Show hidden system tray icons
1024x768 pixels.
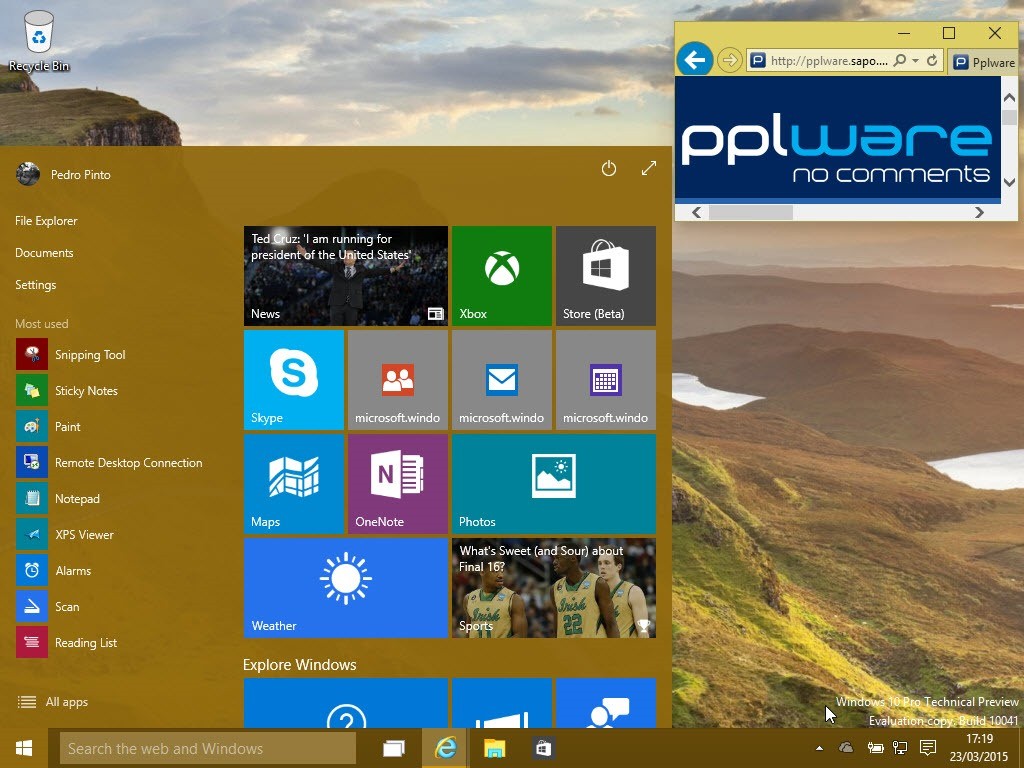pos(820,748)
